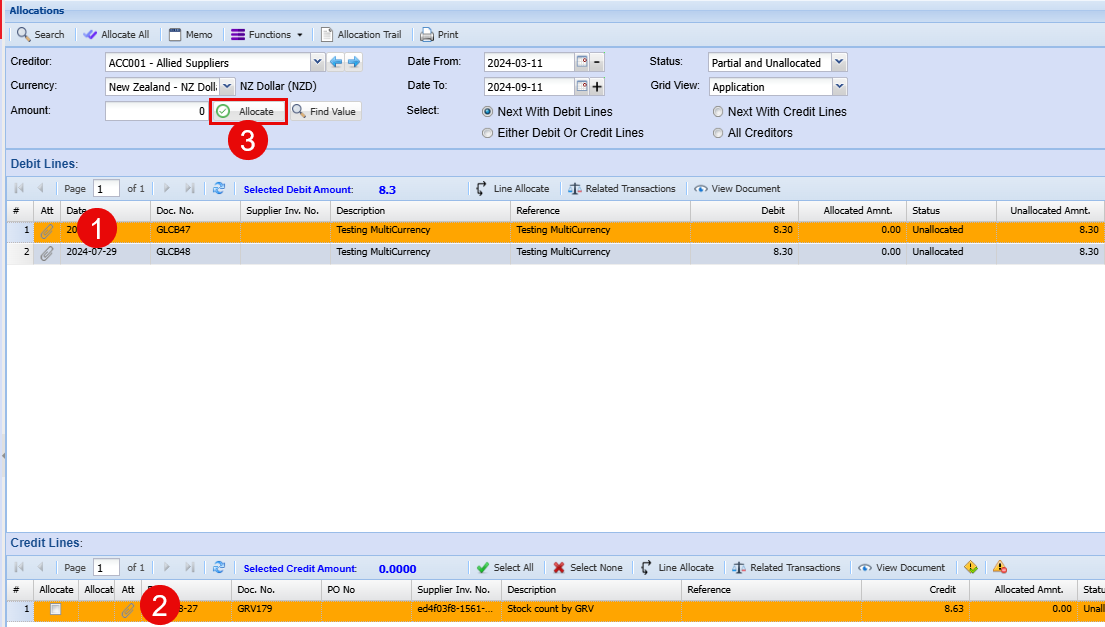This screenshot has width=1105, height=627.
Task: Select Either Debit Or Credit Lines option
Action: [x=488, y=133]
